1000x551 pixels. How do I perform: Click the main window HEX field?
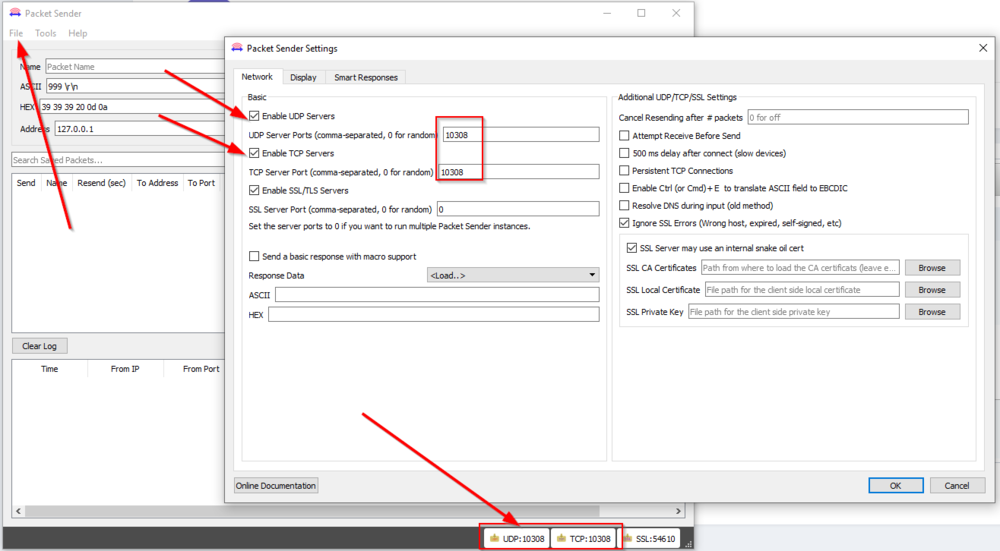[x=133, y=107]
